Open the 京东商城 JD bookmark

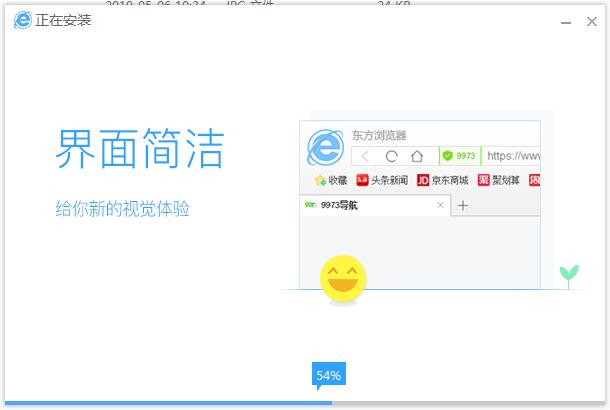click(x=443, y=181)
